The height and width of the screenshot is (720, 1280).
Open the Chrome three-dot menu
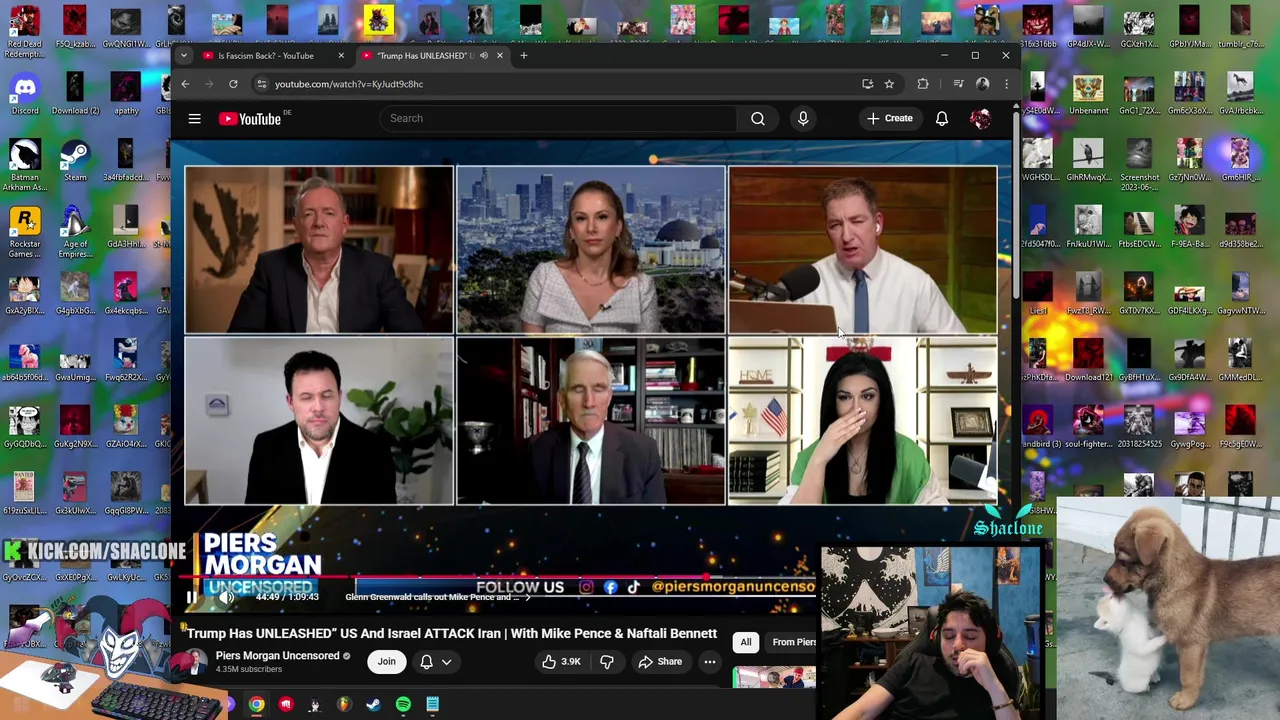click(1006, 84)
